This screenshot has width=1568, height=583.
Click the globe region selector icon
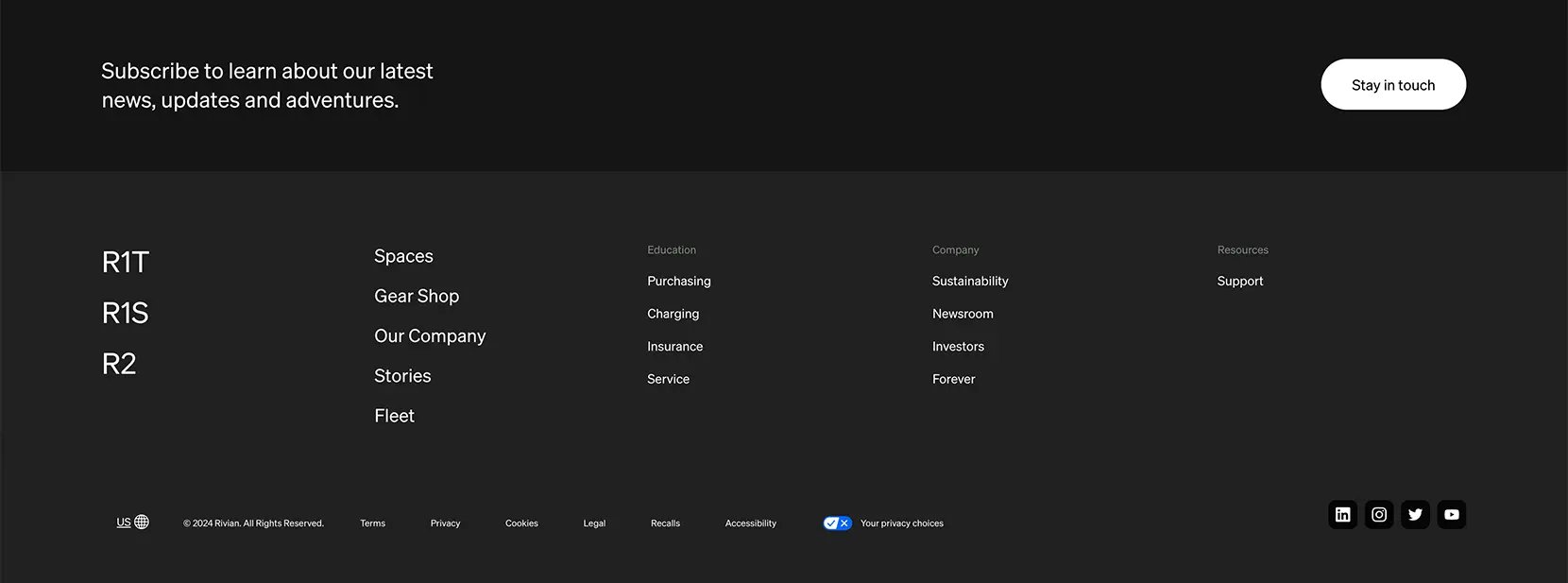pos(142,522)
